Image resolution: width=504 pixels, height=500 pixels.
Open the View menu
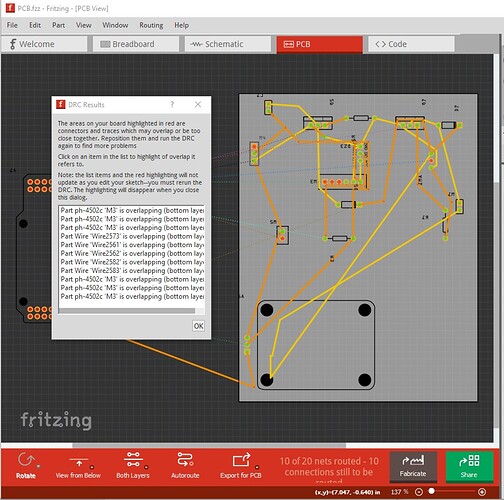coord(83,25)
